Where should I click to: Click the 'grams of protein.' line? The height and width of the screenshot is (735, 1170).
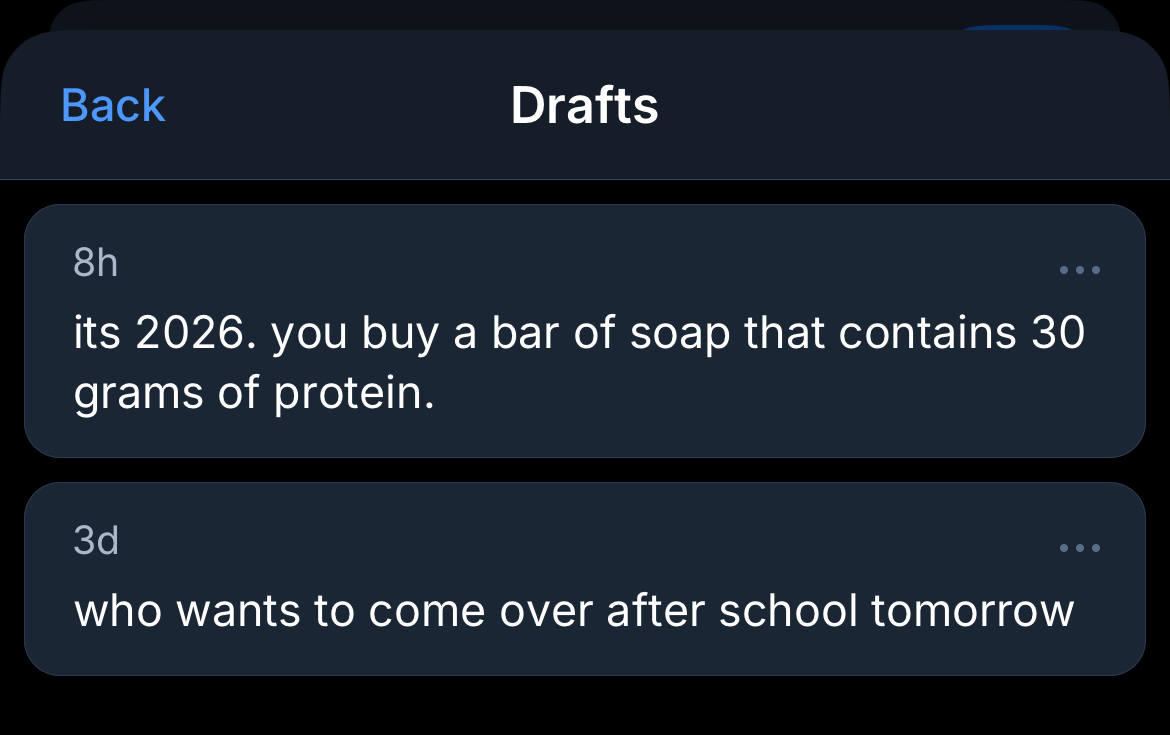pos(254,395)
